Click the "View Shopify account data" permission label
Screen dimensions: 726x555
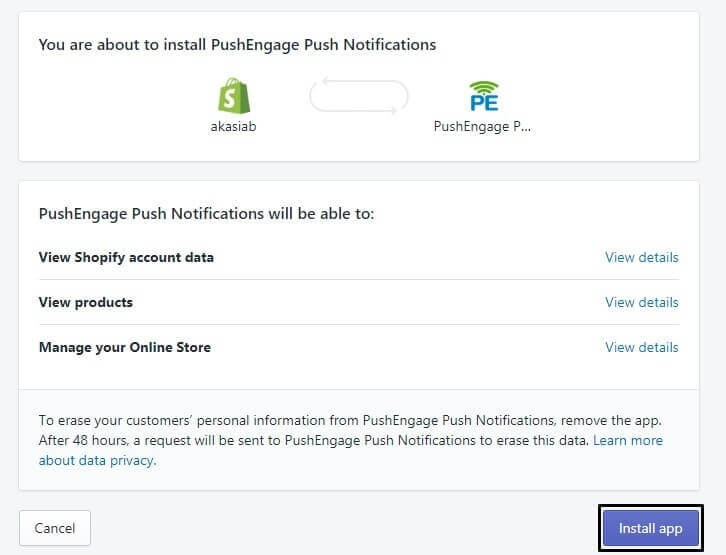(126, 257)
